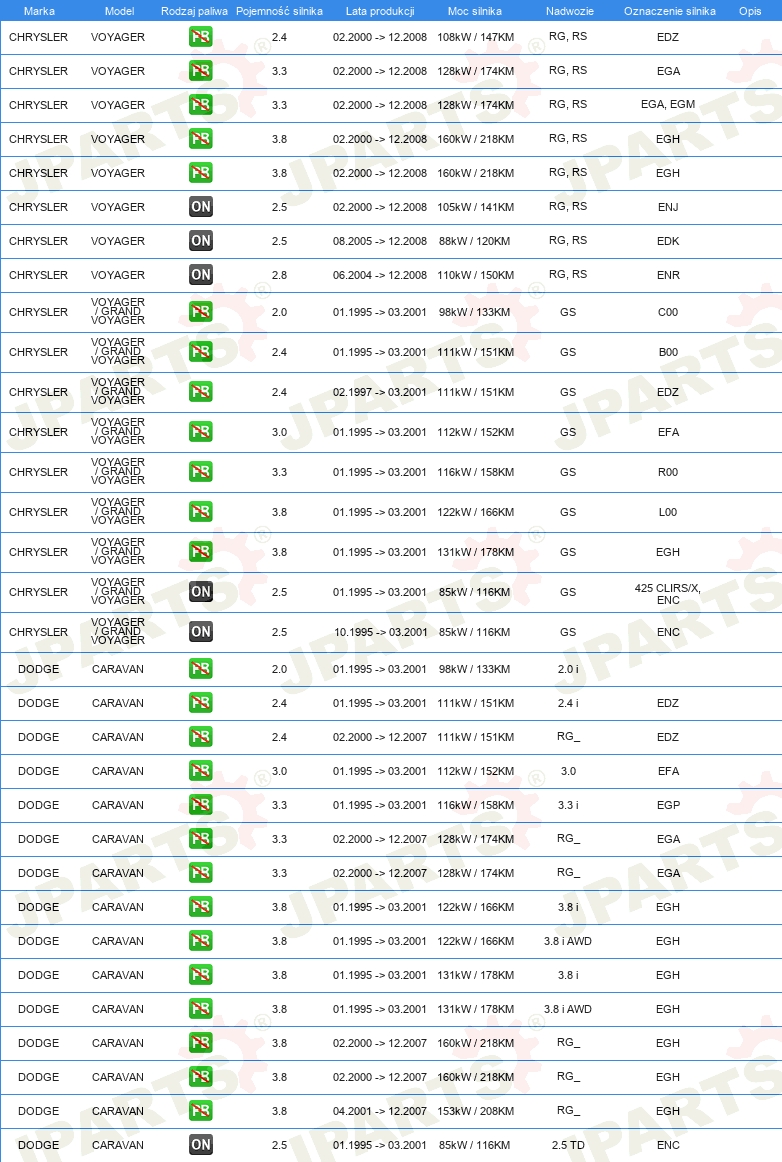Click the power value 105kW / 141KM

pyautogui.click(x=476, y=207)
